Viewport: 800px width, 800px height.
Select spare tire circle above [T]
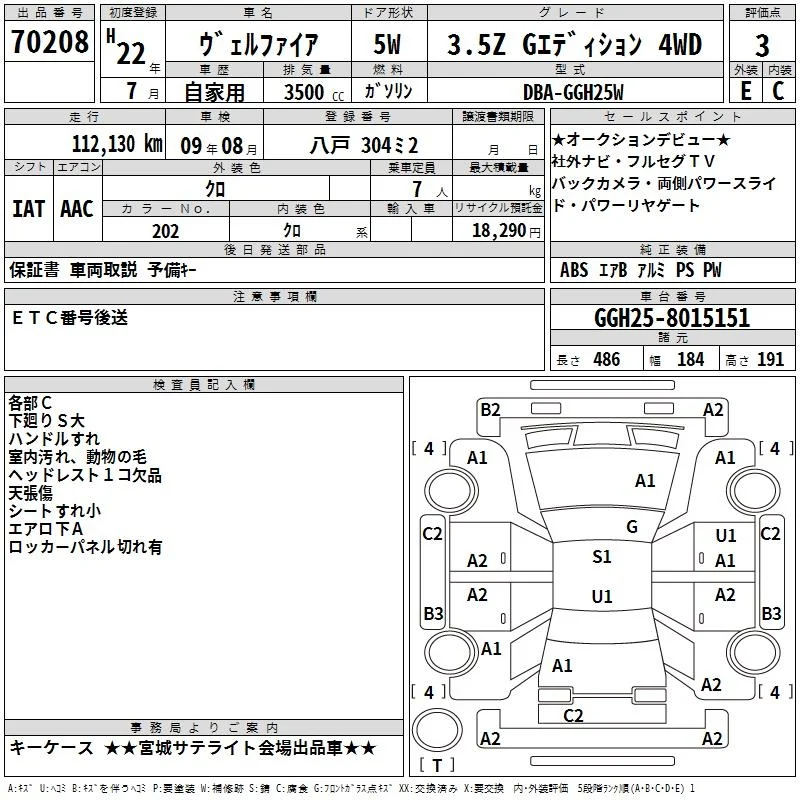(437, 730)
